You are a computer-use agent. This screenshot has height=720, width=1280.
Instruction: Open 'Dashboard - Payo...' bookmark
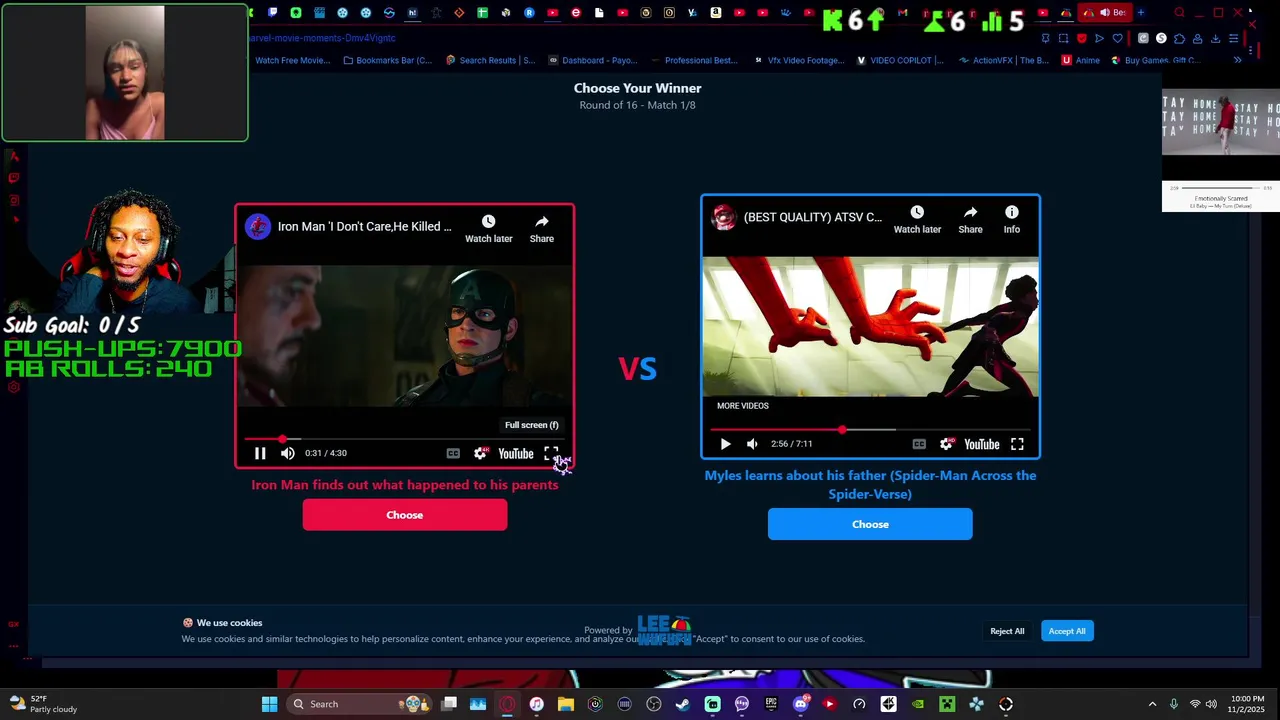tap(595, 60)
